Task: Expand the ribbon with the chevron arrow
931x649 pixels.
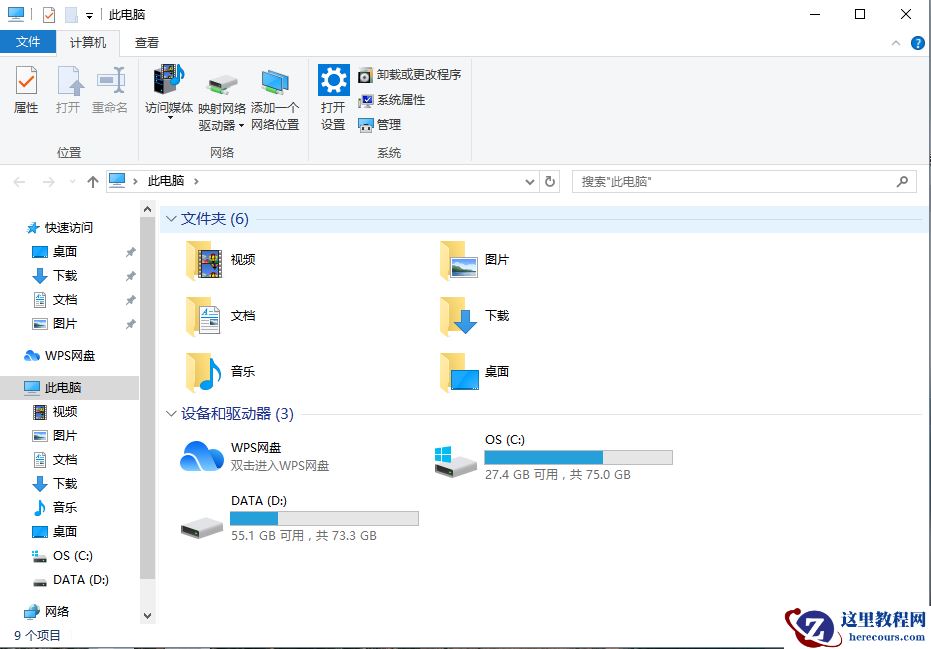Action: click(897, 42)
